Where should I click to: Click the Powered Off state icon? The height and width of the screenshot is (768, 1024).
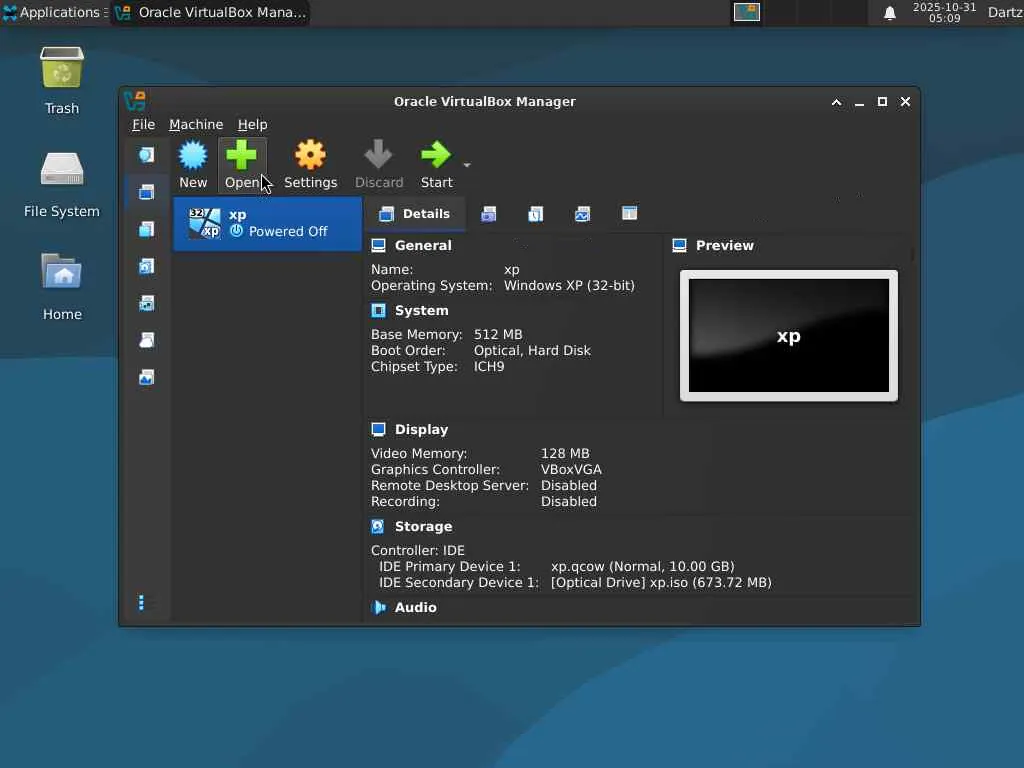coord(236,231)
